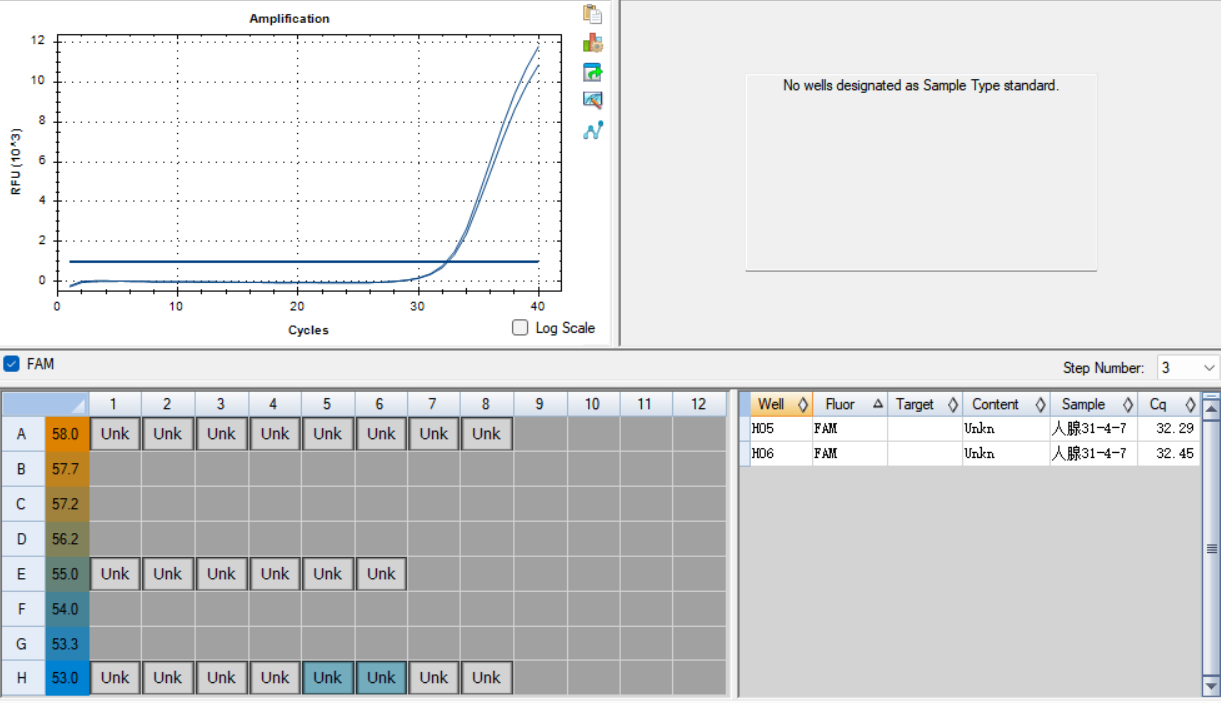Click well E3 Unk cell
Viewport: 1221px width, 703px height.
[221, 574]
